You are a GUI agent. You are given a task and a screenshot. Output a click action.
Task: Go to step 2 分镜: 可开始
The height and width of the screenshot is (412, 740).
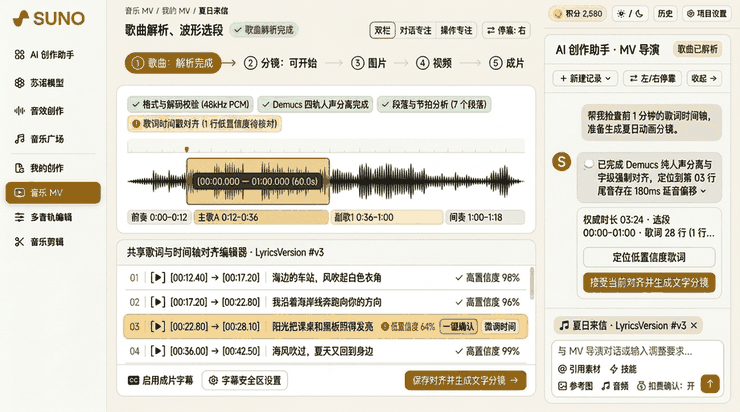point(280,63)
